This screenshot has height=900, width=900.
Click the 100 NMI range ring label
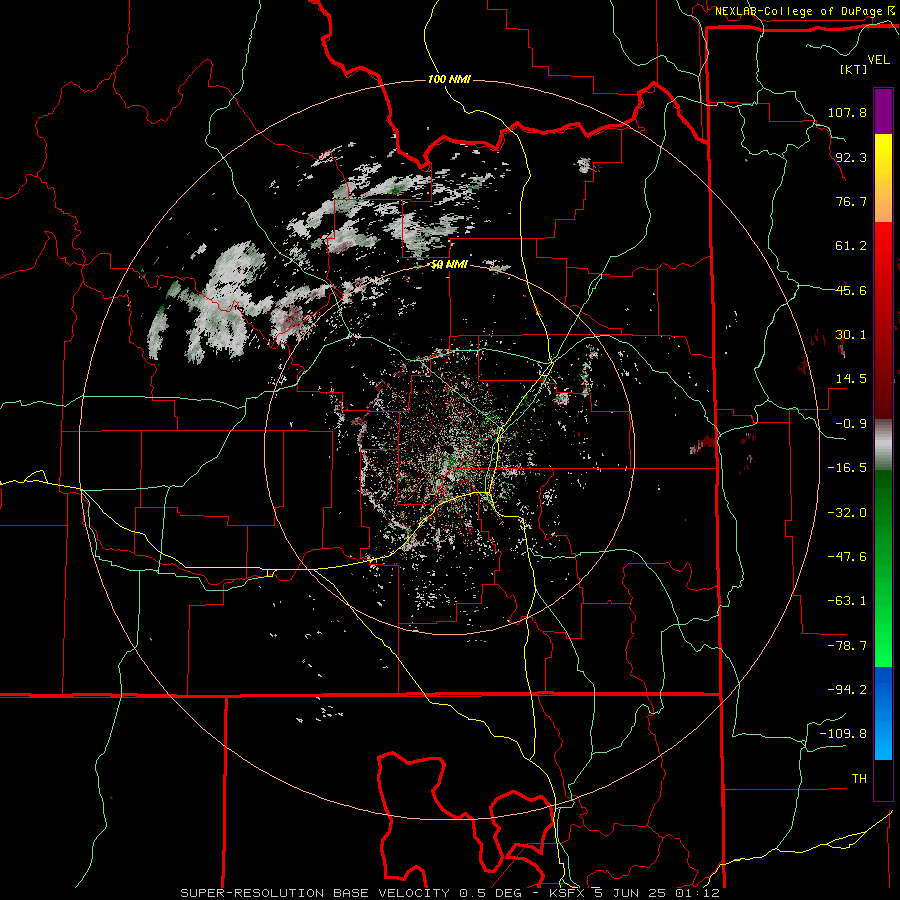(x=449, y=79)
